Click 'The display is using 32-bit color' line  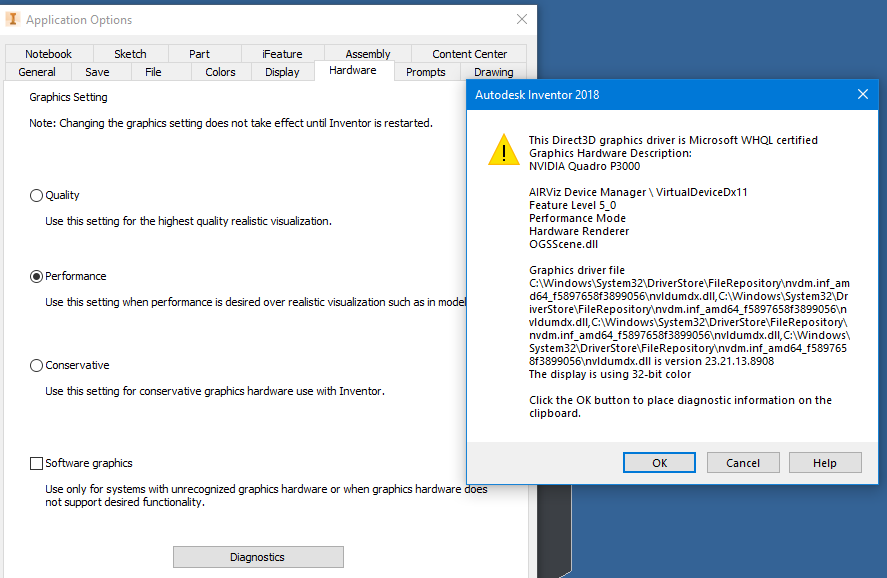[610, 374]
